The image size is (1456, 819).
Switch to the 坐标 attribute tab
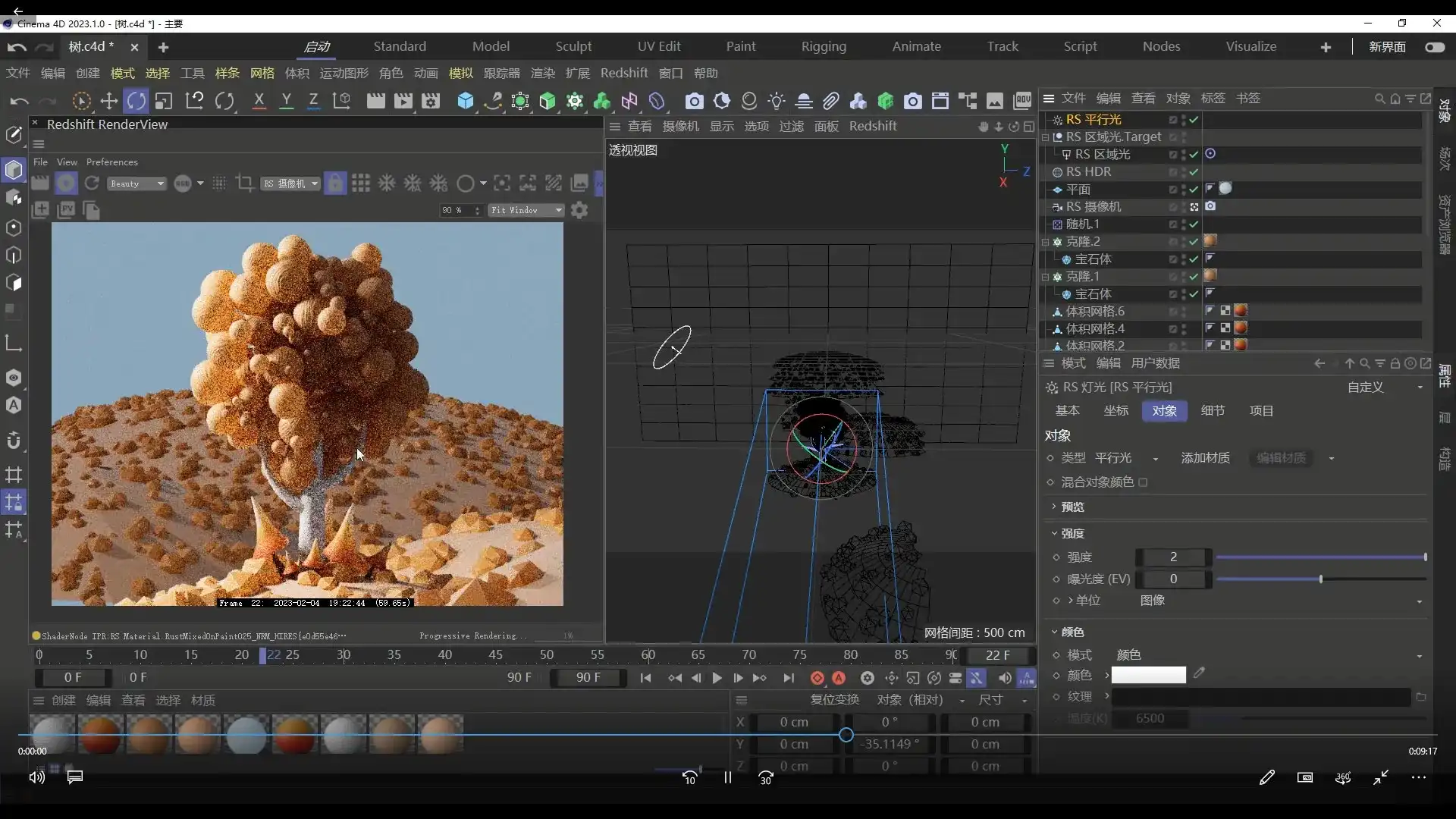click(1116, 411)
